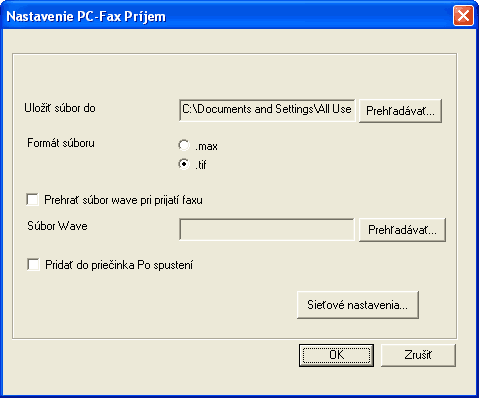Enable the Prehrať súbor wave checkbox
The image size is (479, 398).
click(x=33, y=200)
